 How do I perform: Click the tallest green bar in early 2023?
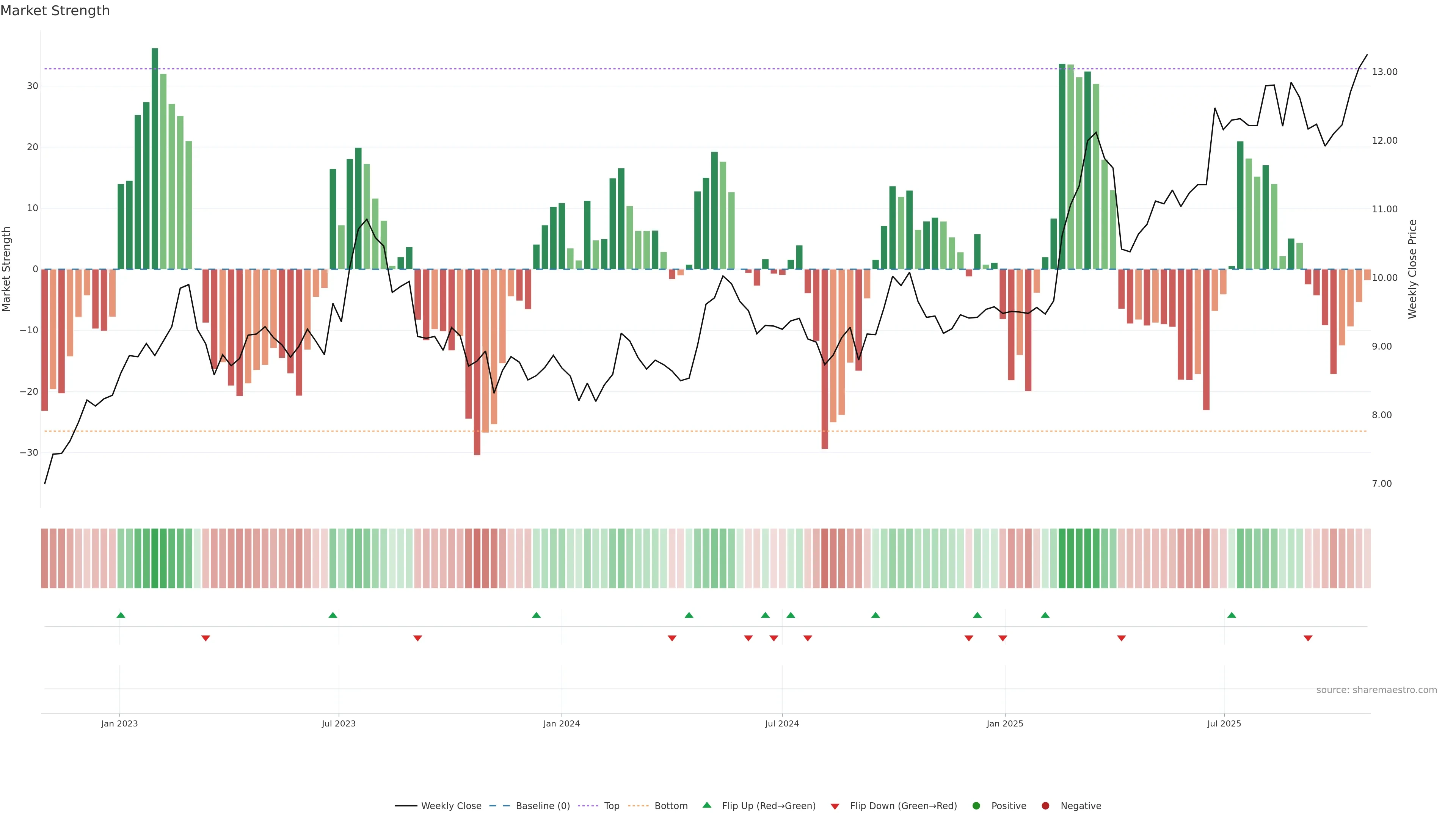[155, 158]
